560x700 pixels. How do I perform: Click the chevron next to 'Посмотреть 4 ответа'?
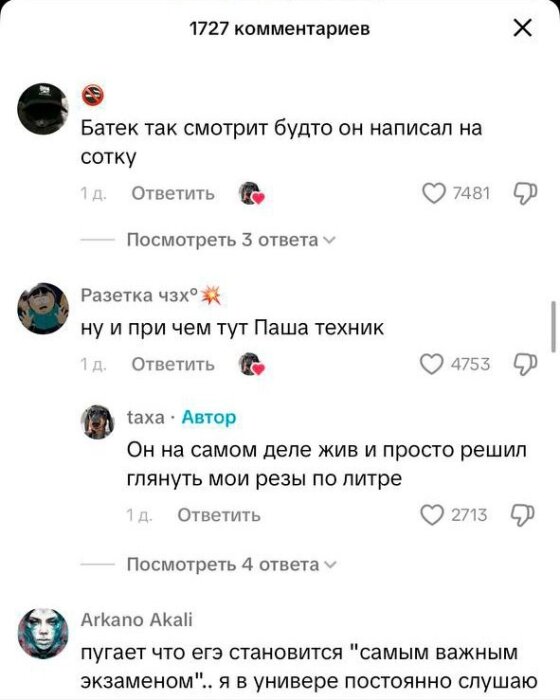pos(330,565)
